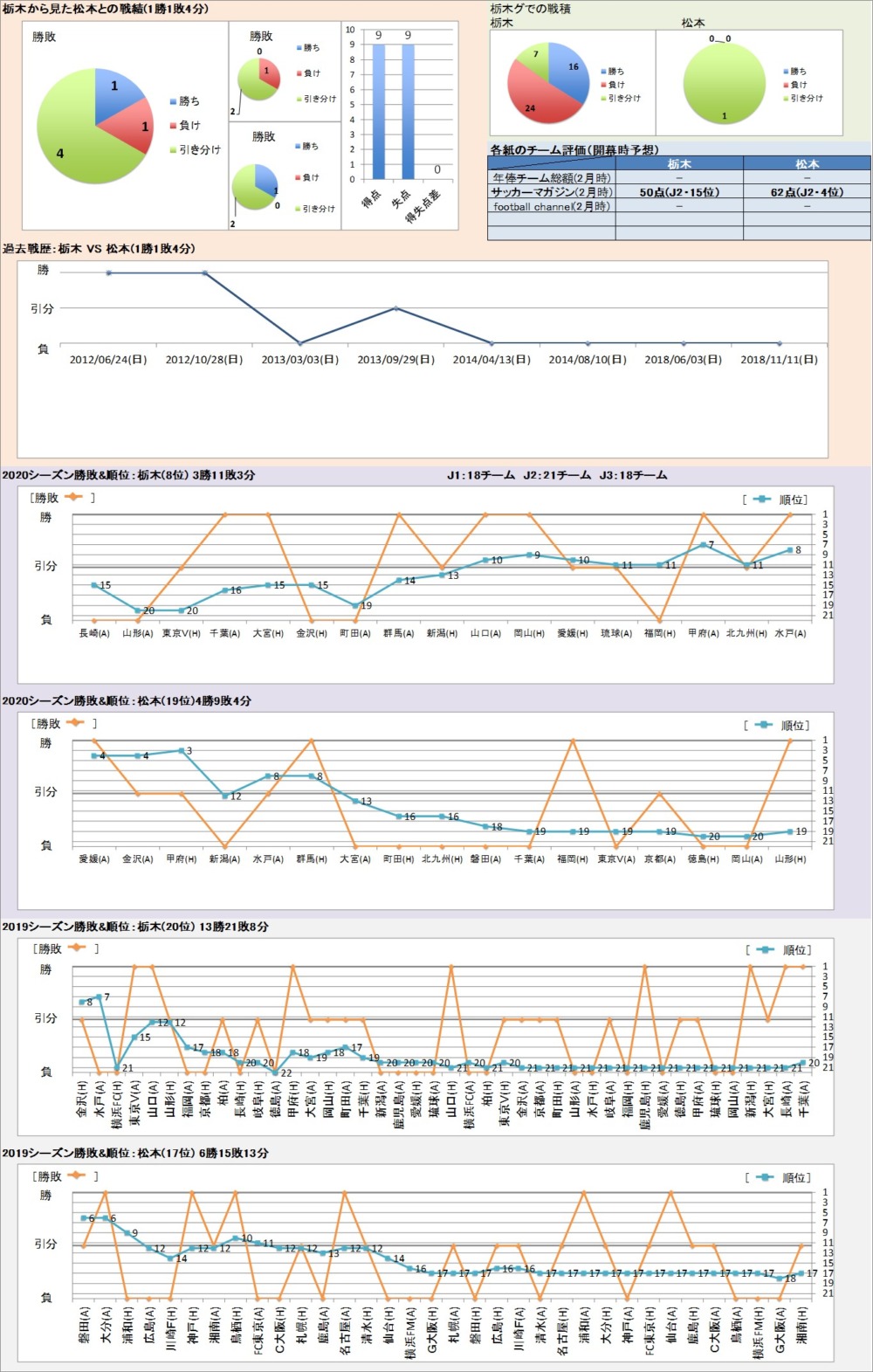
Task: Click the 松本 column header in the evaluation table
Action: point(807,163)
